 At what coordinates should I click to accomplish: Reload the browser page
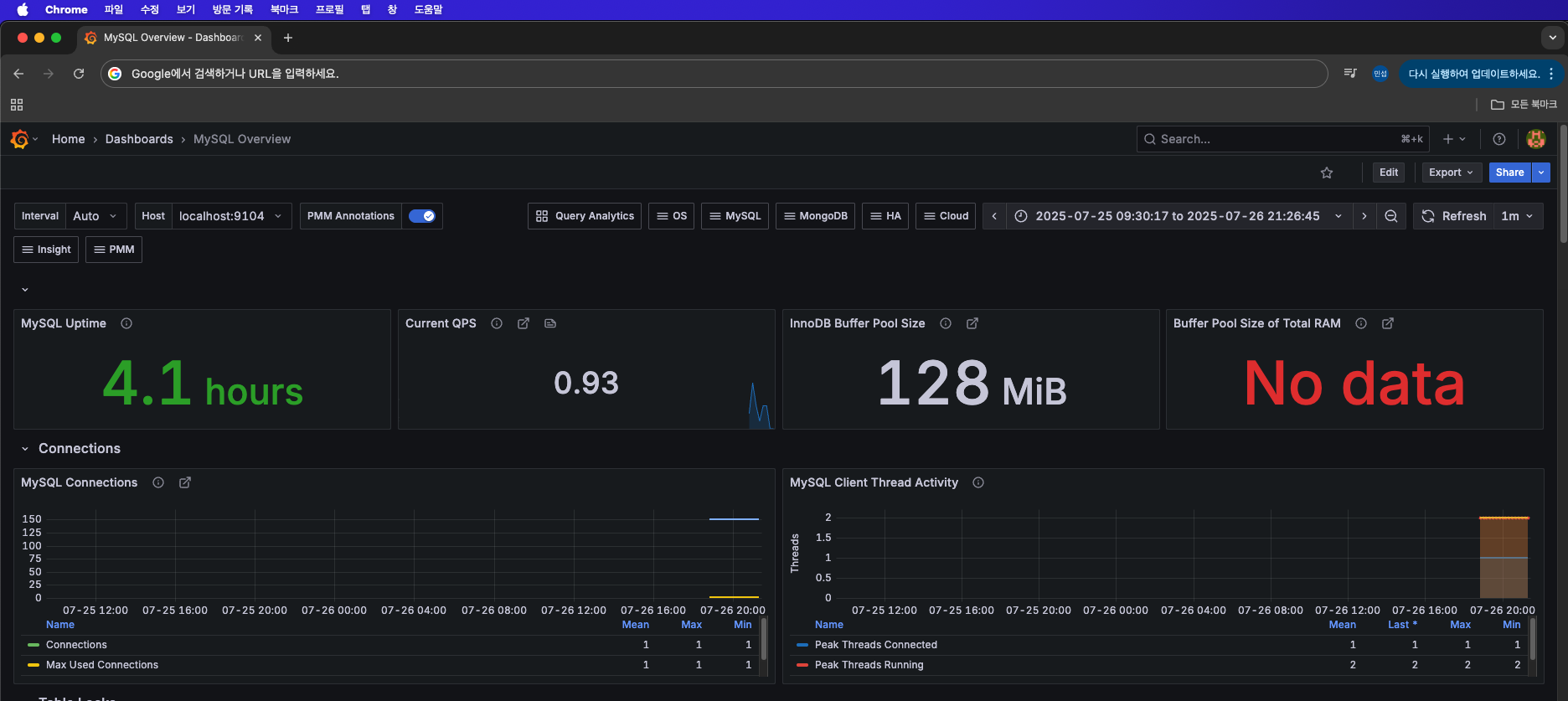(x=79, y=74)
